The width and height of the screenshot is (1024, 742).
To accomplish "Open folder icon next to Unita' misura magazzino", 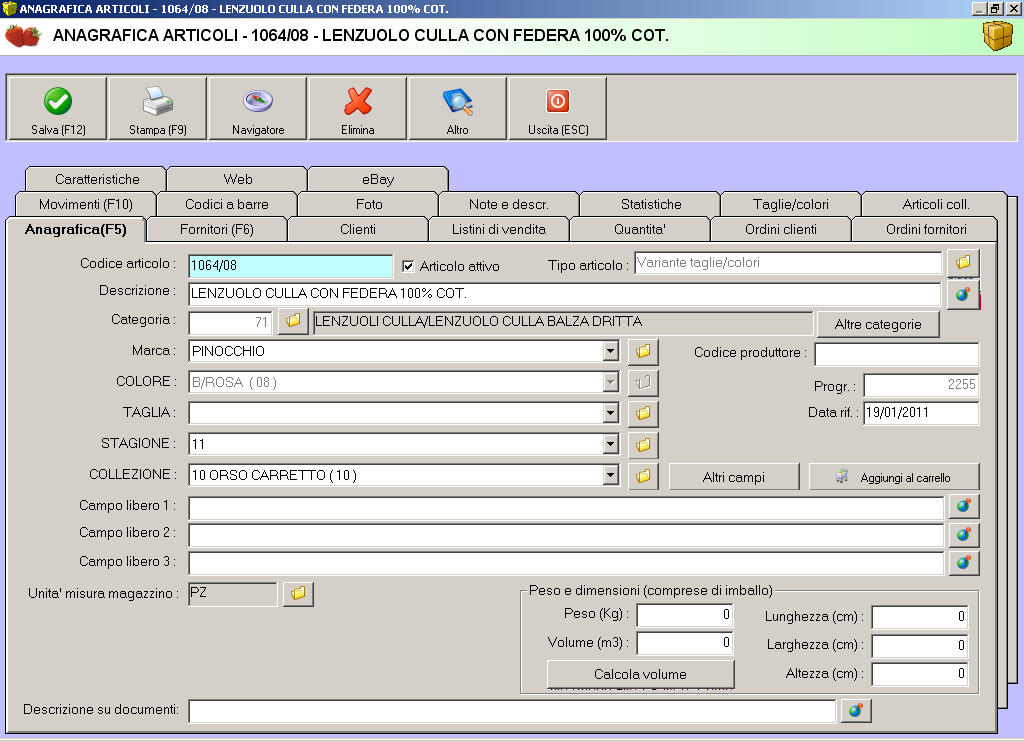I will pos(298,594).
